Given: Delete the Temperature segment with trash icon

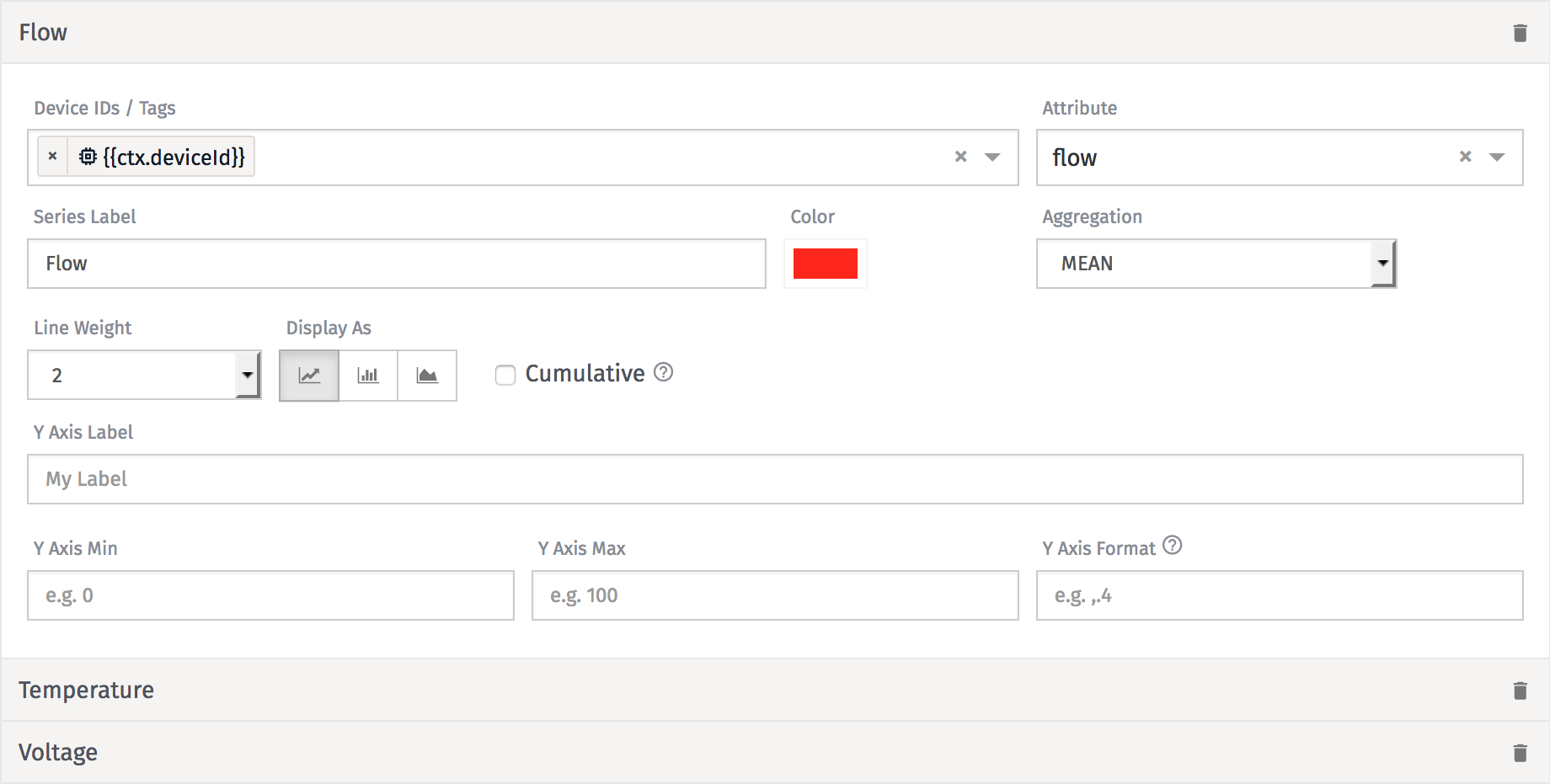Looking at the screenshot, I should (x=1520, y=691).
